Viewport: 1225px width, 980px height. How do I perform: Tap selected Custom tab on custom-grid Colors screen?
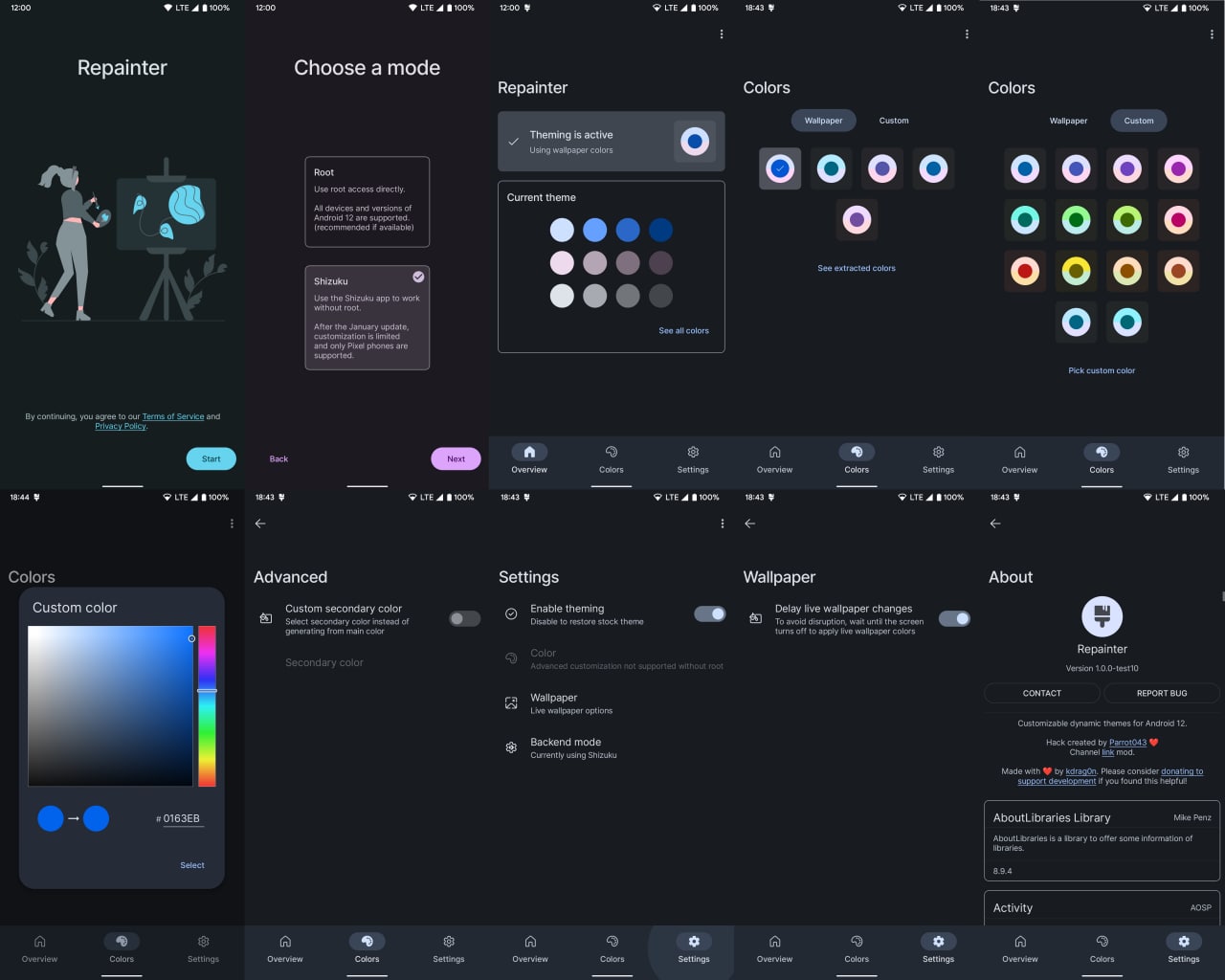[x=1139, y=121]
